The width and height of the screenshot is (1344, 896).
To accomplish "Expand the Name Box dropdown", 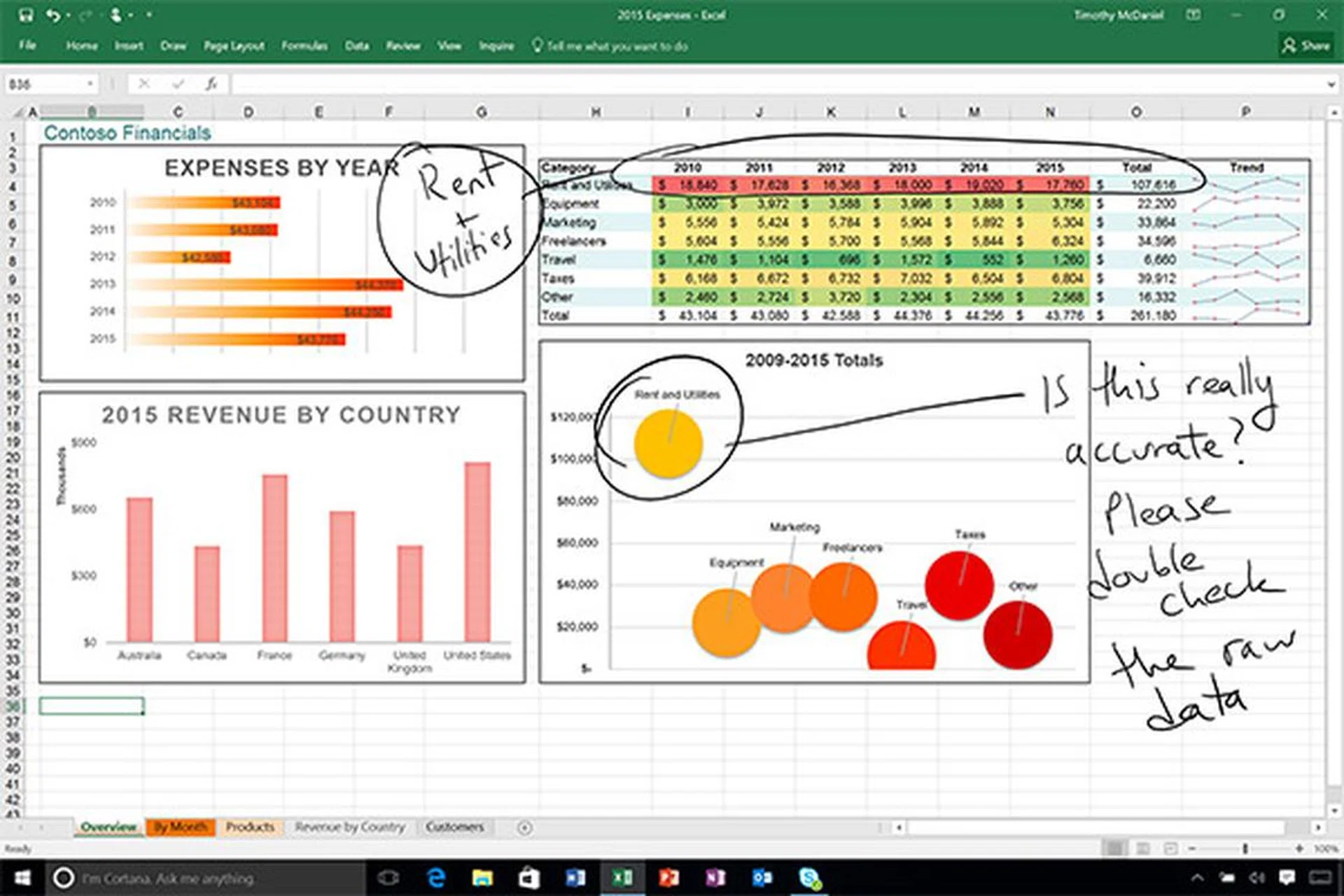I will [91, 83].
